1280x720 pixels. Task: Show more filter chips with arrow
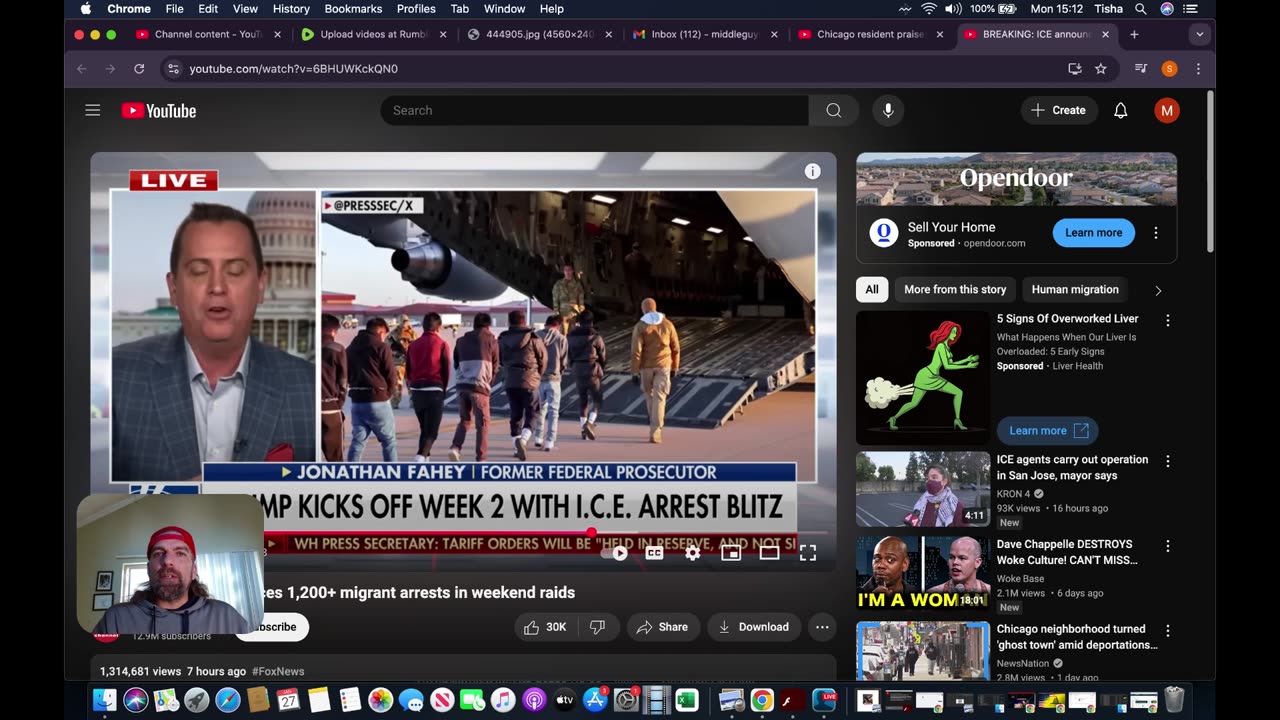tap(1158, 290)
